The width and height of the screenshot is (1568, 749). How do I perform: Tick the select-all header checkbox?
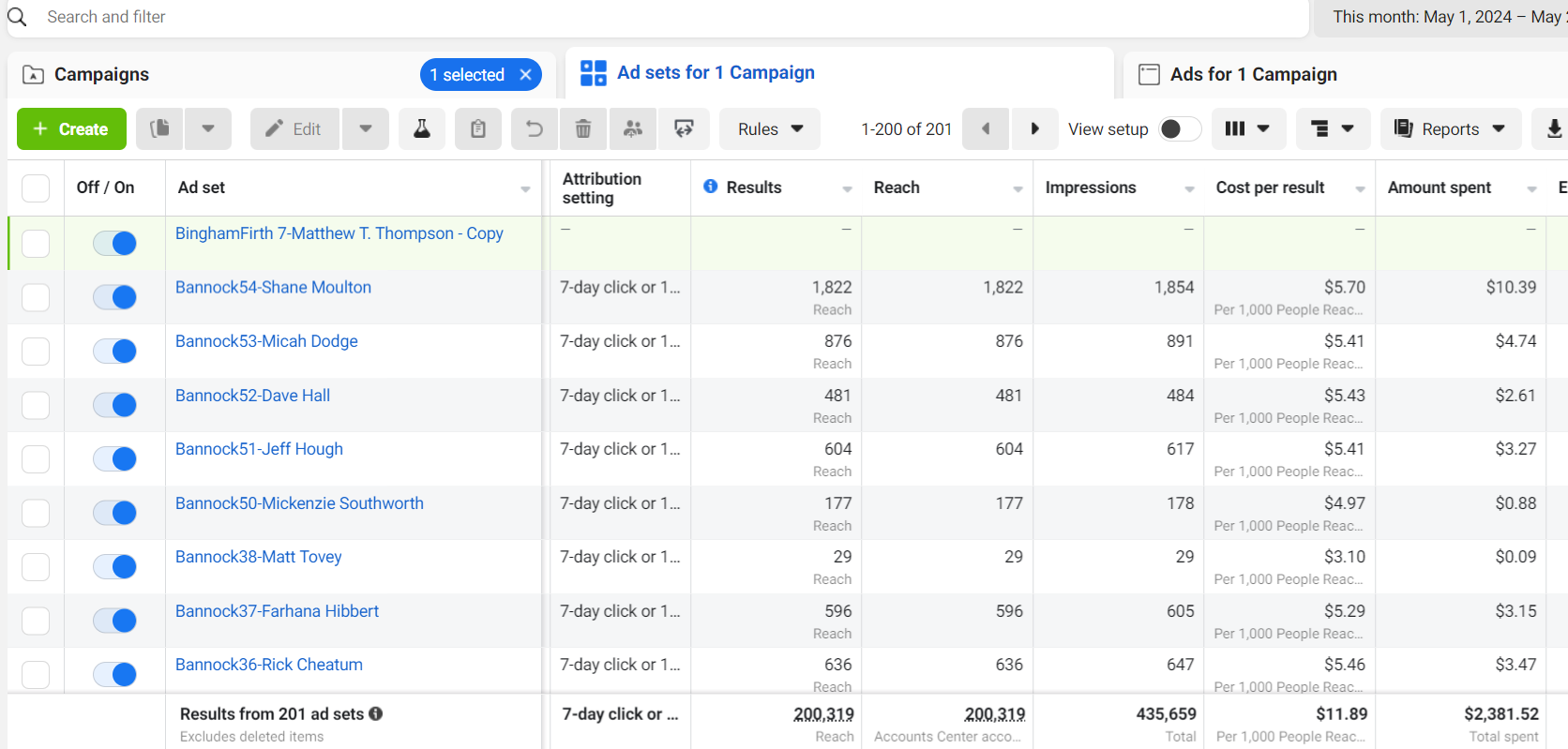[36, 188]
